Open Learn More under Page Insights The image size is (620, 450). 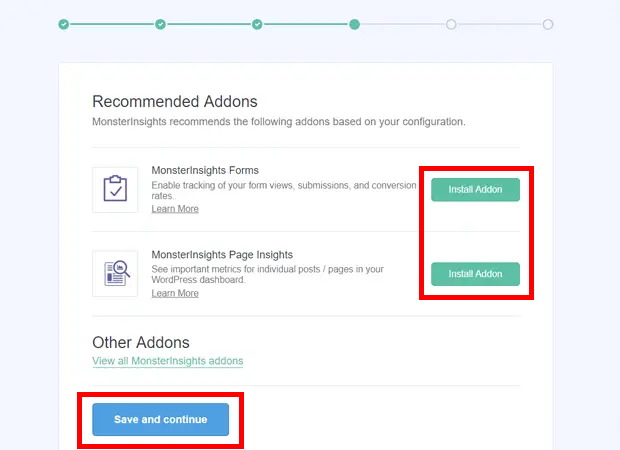tap(175, 293)
